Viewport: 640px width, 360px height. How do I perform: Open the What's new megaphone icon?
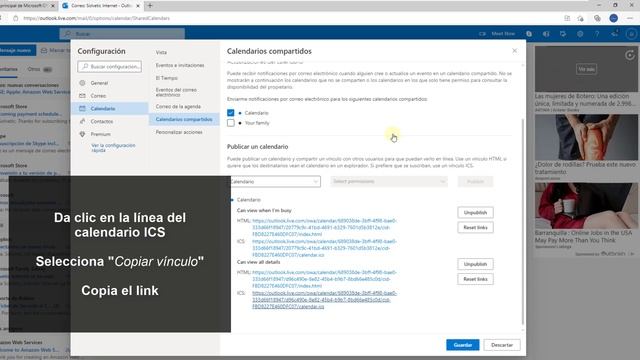click(614, 34)
